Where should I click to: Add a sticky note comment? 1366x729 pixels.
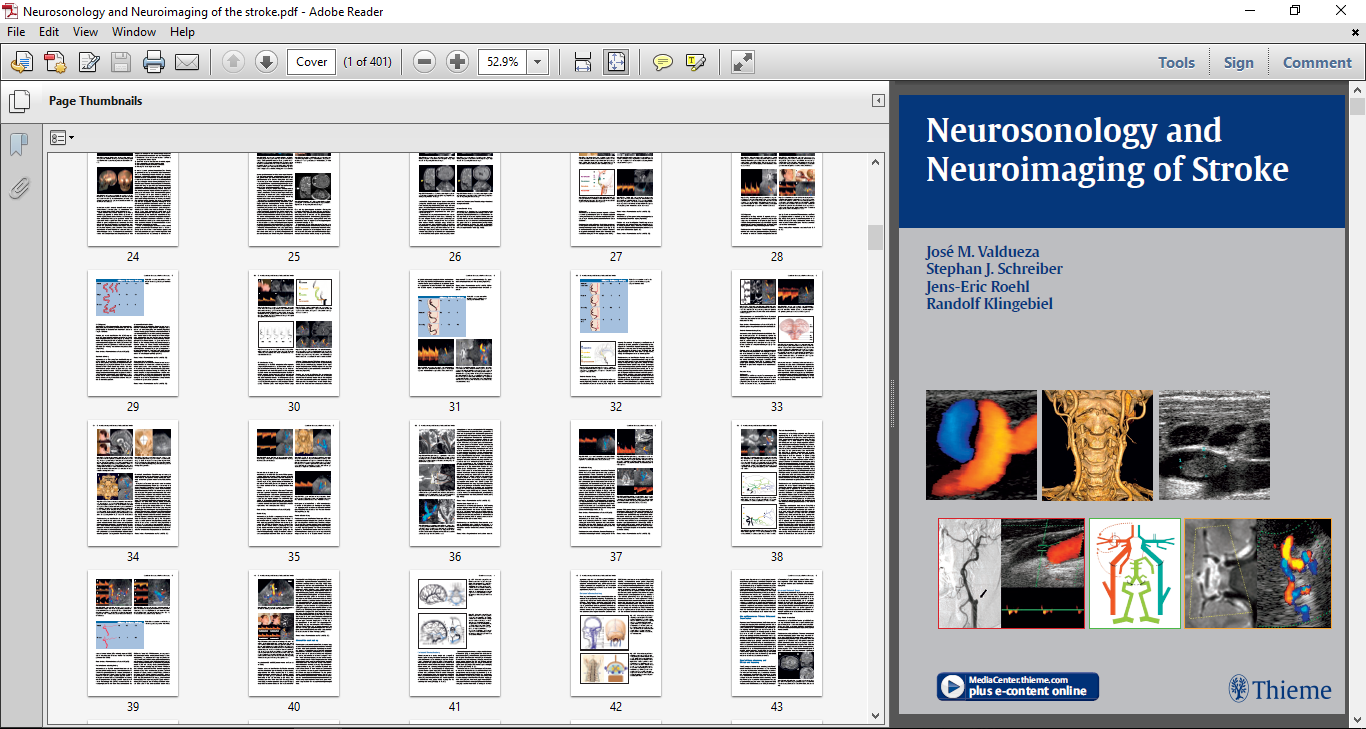663,62
